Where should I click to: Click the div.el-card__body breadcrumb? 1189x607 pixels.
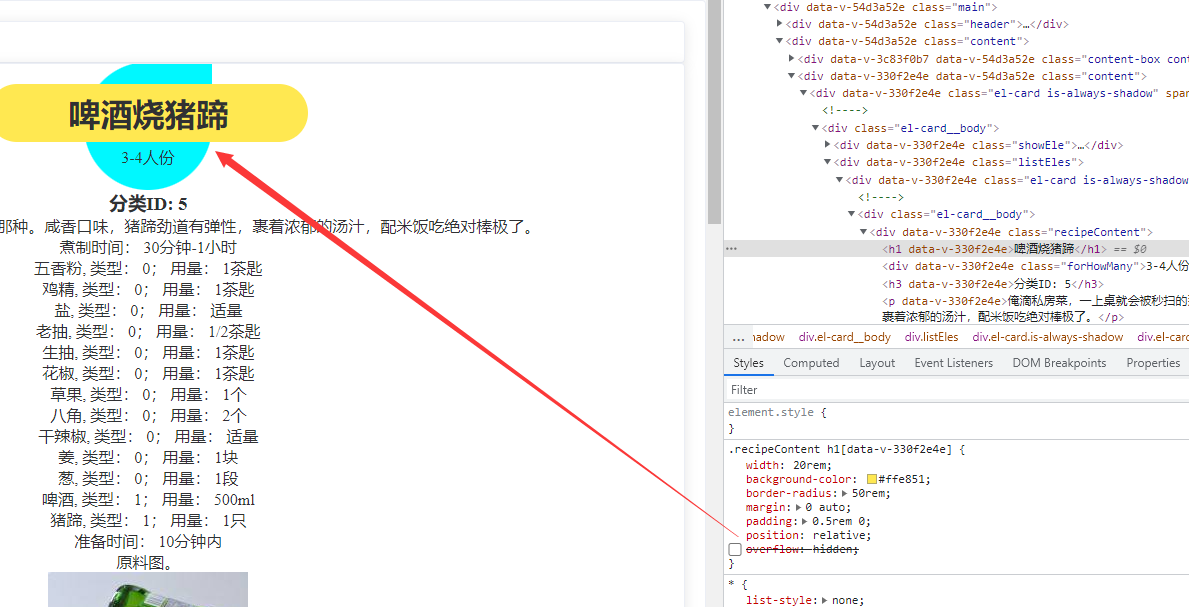[x=844, y=336]
